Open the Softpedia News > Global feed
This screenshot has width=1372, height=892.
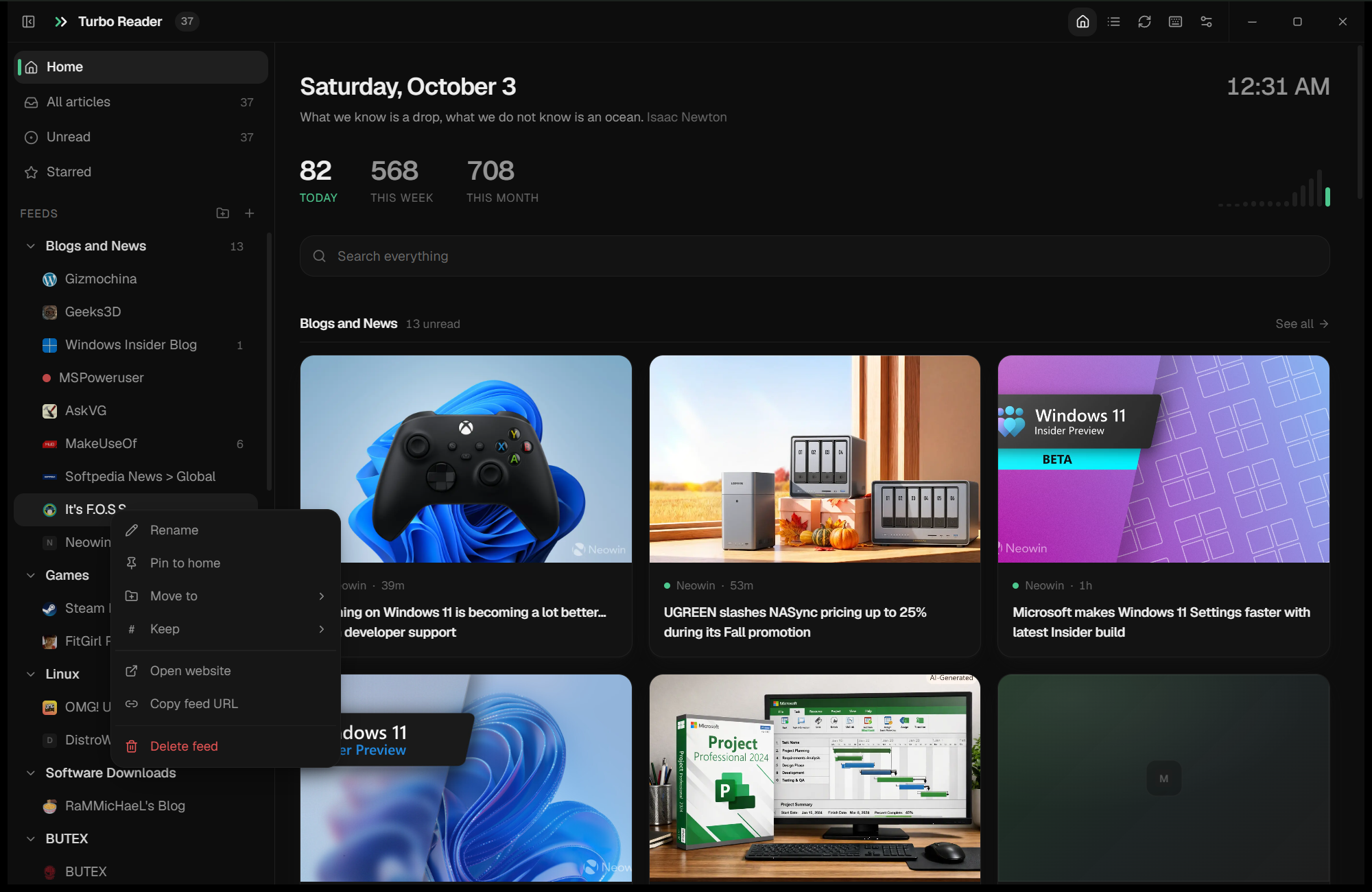[136, 476]
